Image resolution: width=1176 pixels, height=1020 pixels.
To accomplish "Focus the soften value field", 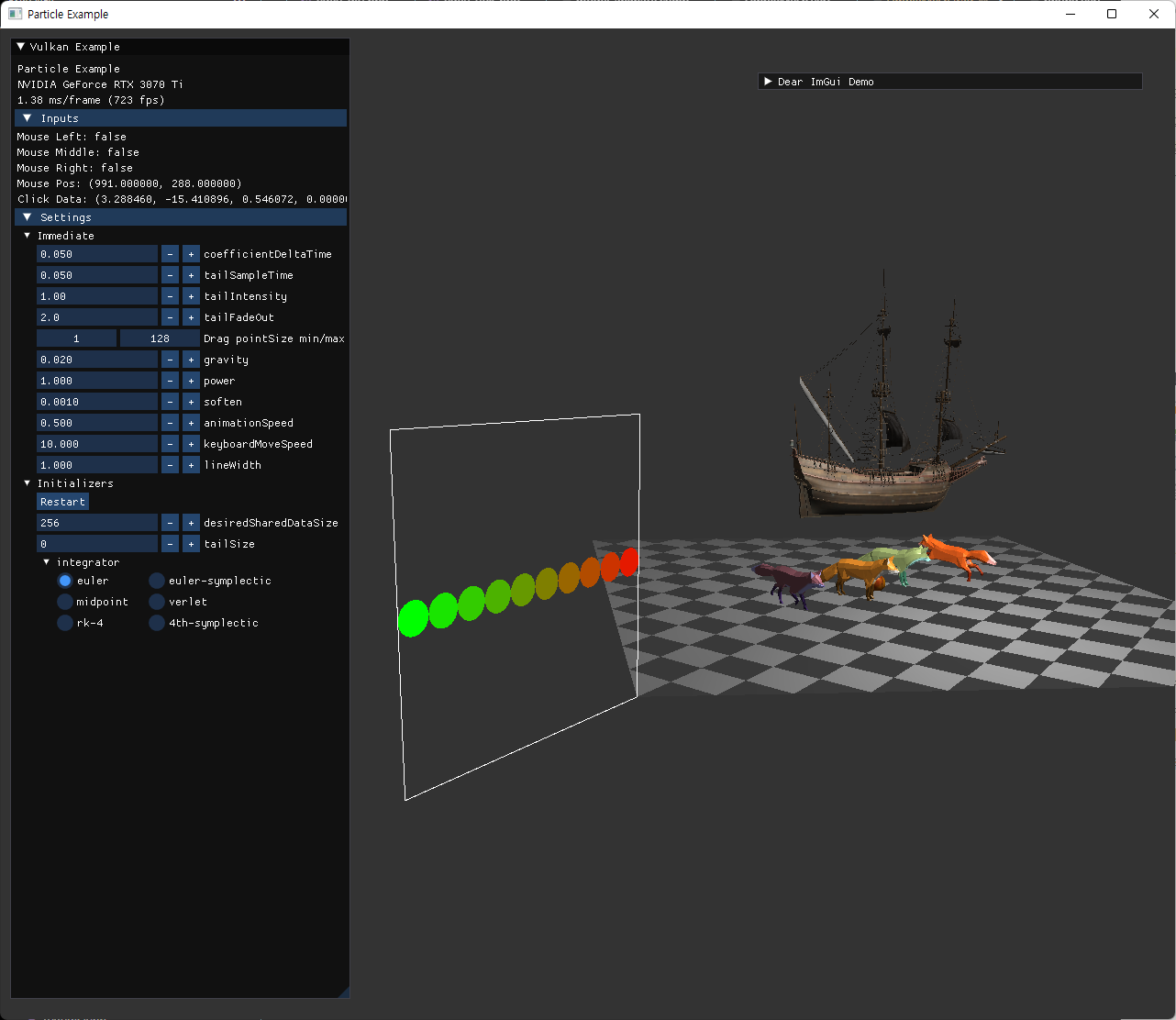I will click(x=97, y=402).
